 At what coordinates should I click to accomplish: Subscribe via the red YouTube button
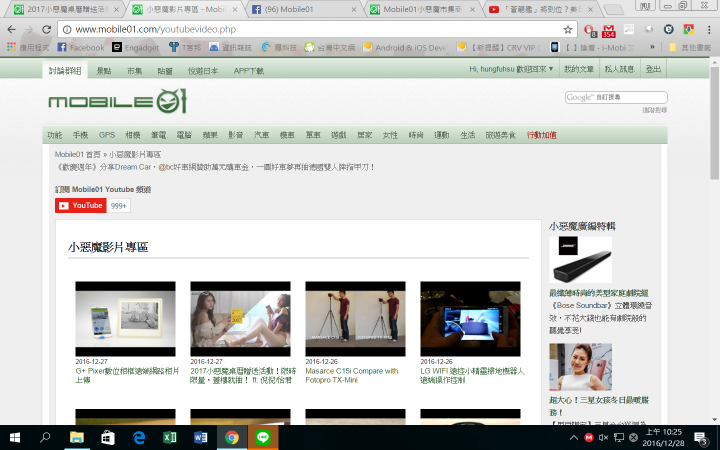pyautogui.click(x=81, y=205)
